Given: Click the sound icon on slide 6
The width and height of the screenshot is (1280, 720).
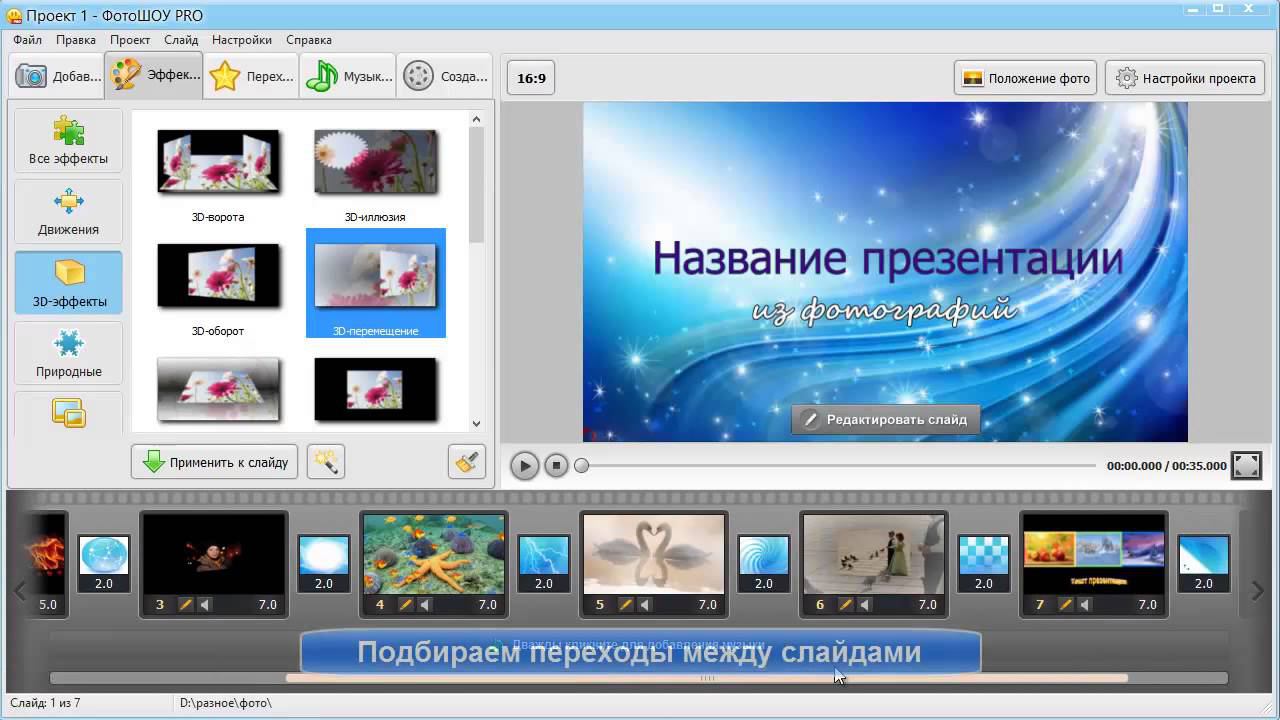Looking at the screenshot, I should 865,604.
